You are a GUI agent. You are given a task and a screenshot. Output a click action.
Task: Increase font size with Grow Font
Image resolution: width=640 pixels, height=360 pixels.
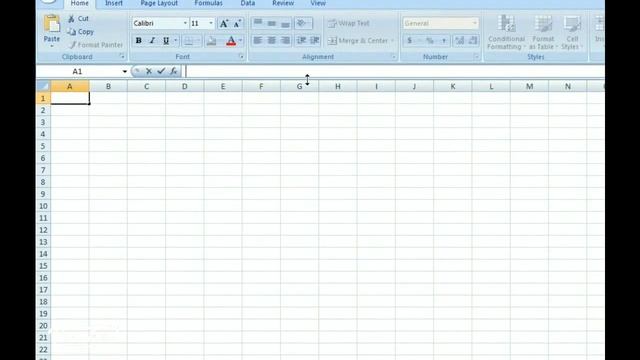coord(224,24)
